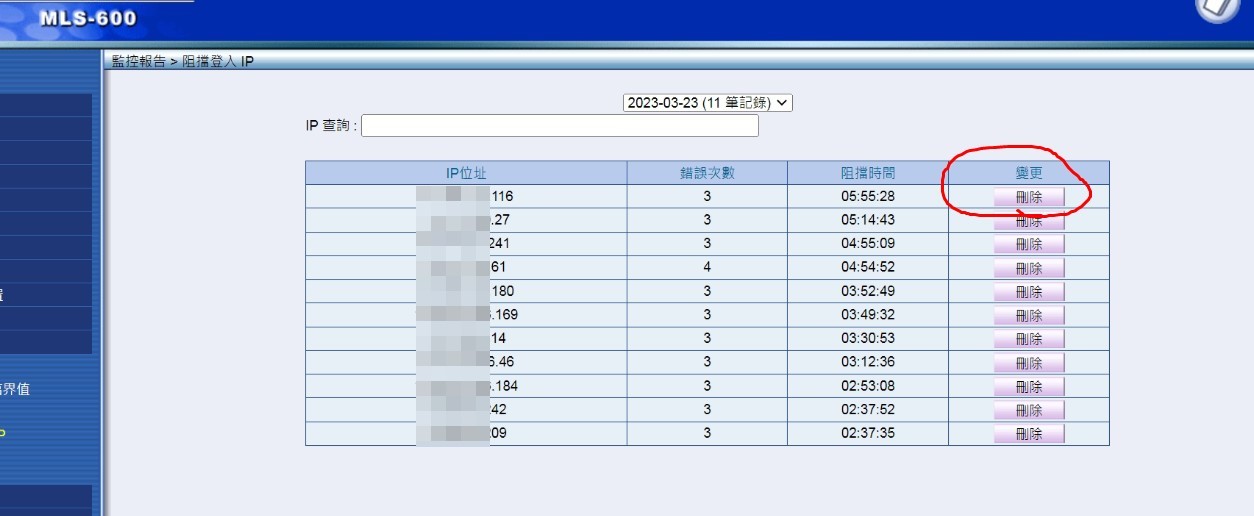Click the notepad icon in the top-right header
The image size is (1254, 516).
(x=1217, y=8)
